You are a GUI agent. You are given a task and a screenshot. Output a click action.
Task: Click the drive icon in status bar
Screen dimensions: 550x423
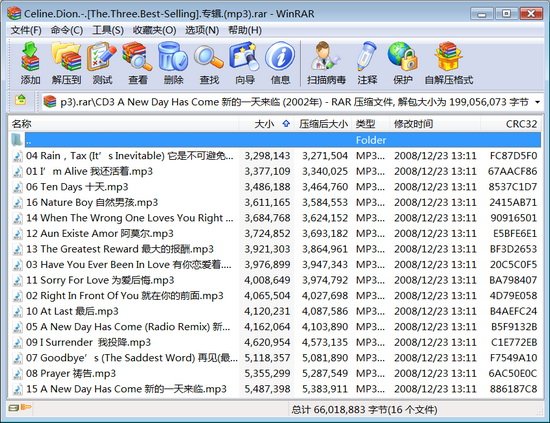pyautogui.click(x=14, y=408)
